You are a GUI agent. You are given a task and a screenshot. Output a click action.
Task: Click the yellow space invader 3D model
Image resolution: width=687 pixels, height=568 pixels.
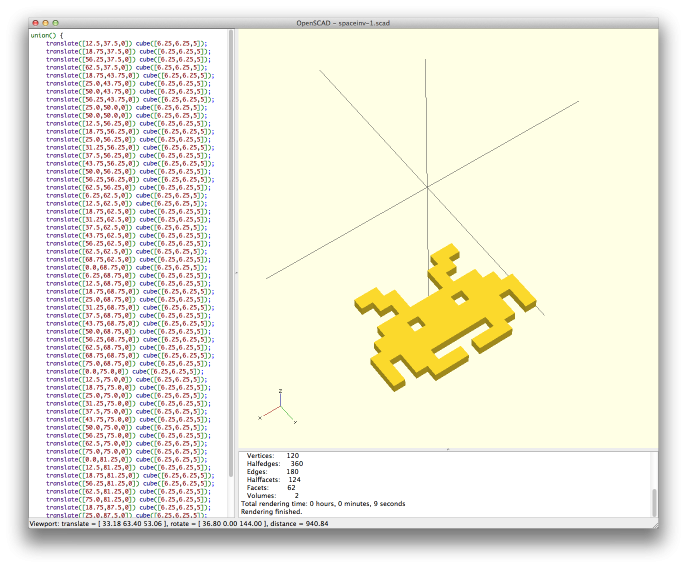tap(445, 317)
